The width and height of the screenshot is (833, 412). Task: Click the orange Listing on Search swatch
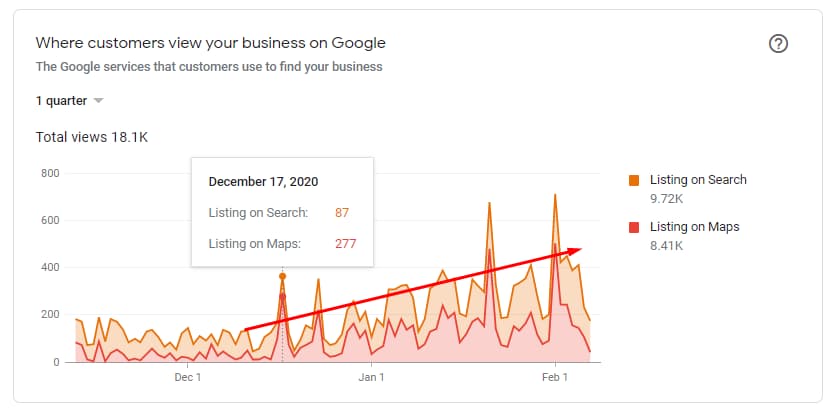point(634,181)
